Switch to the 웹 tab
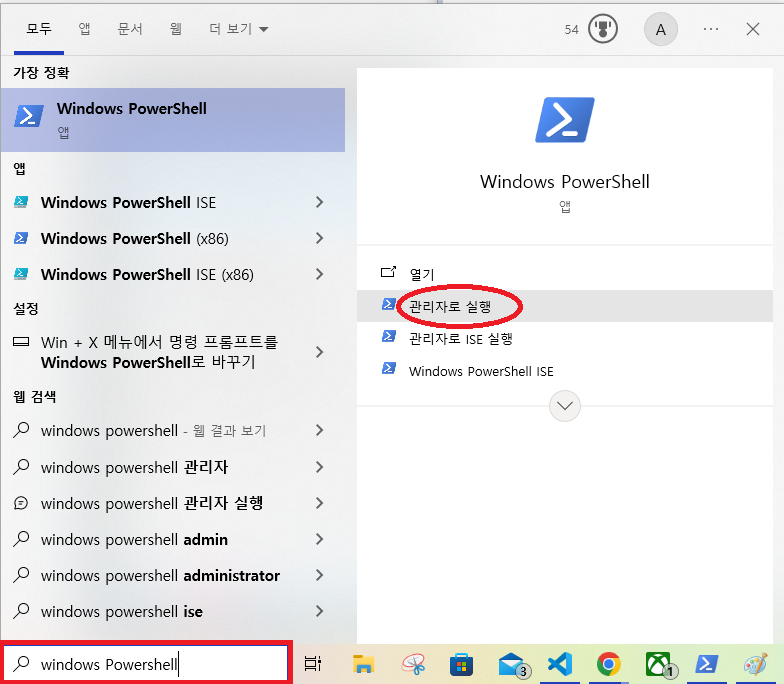The image size is (784, 684). (x=176, y=29)
